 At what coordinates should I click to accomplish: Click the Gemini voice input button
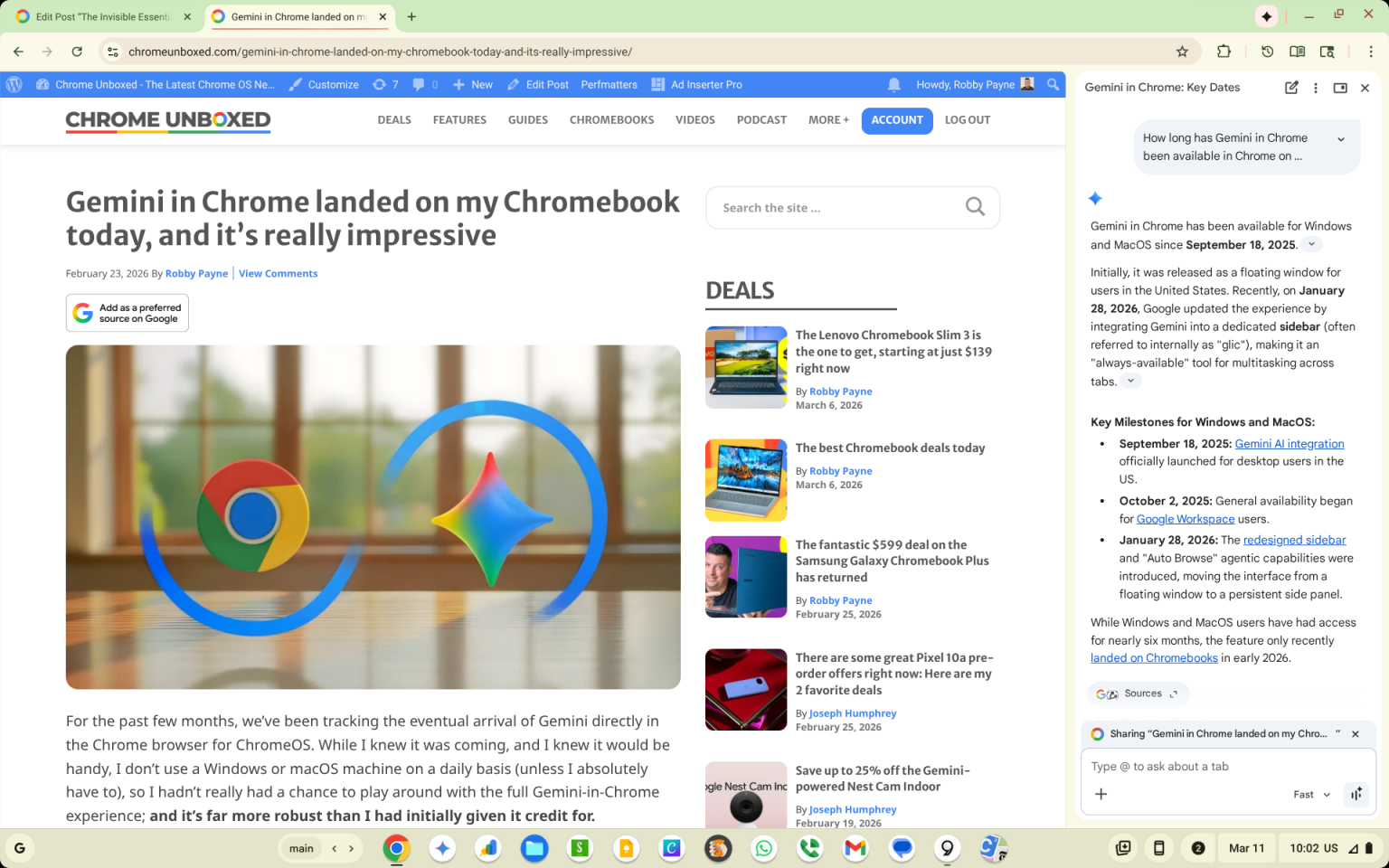coord(1356,794)
